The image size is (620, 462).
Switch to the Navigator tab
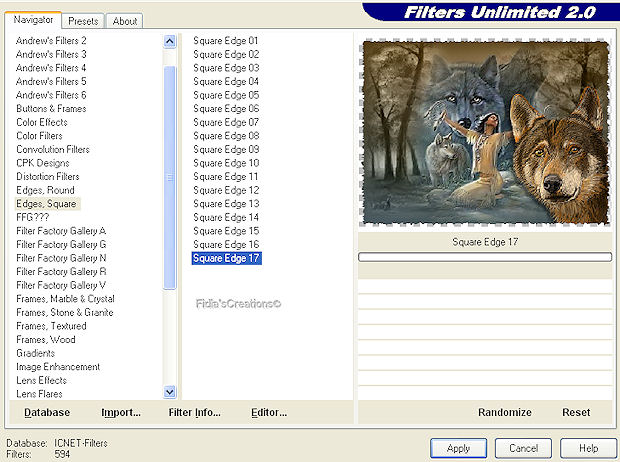tap(33, 20)
